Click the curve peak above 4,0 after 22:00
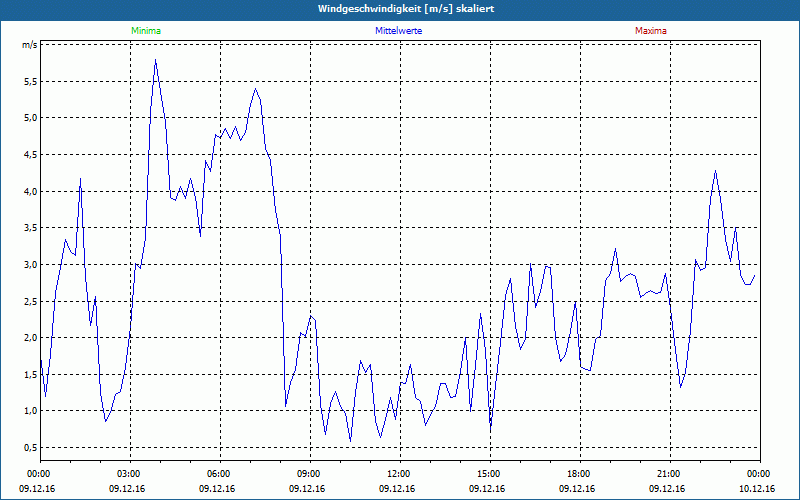 [715, 171]
